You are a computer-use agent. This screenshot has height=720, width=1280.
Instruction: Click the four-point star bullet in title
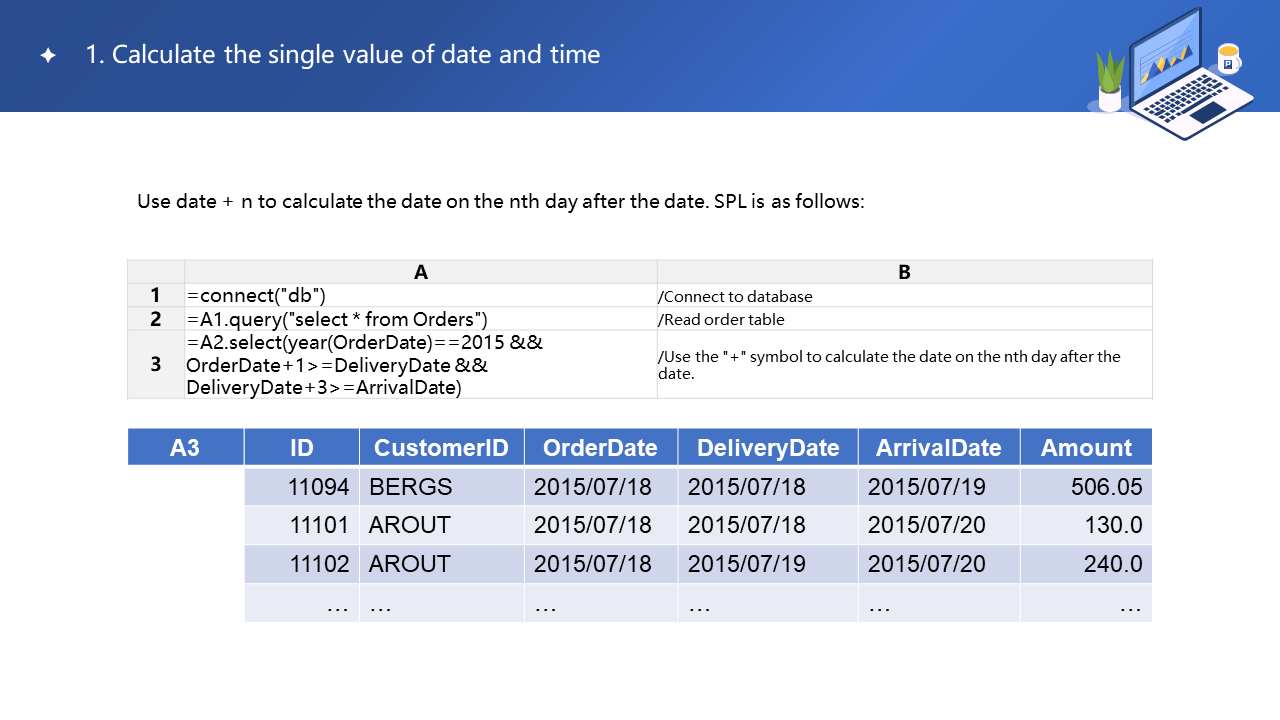[47, 56]
